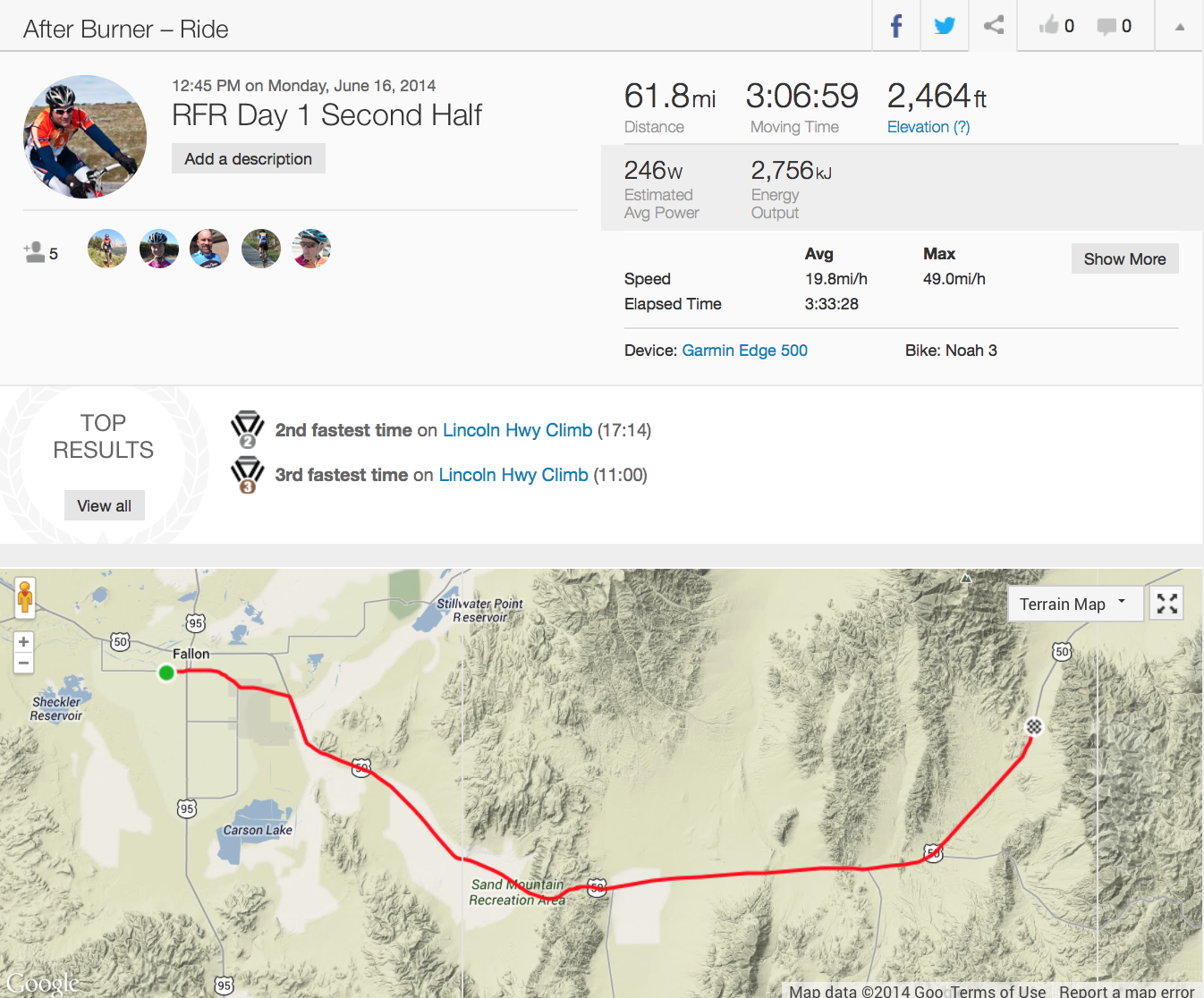Open the Terrain Map dropdown
1204x998 pixels.
1075,604
